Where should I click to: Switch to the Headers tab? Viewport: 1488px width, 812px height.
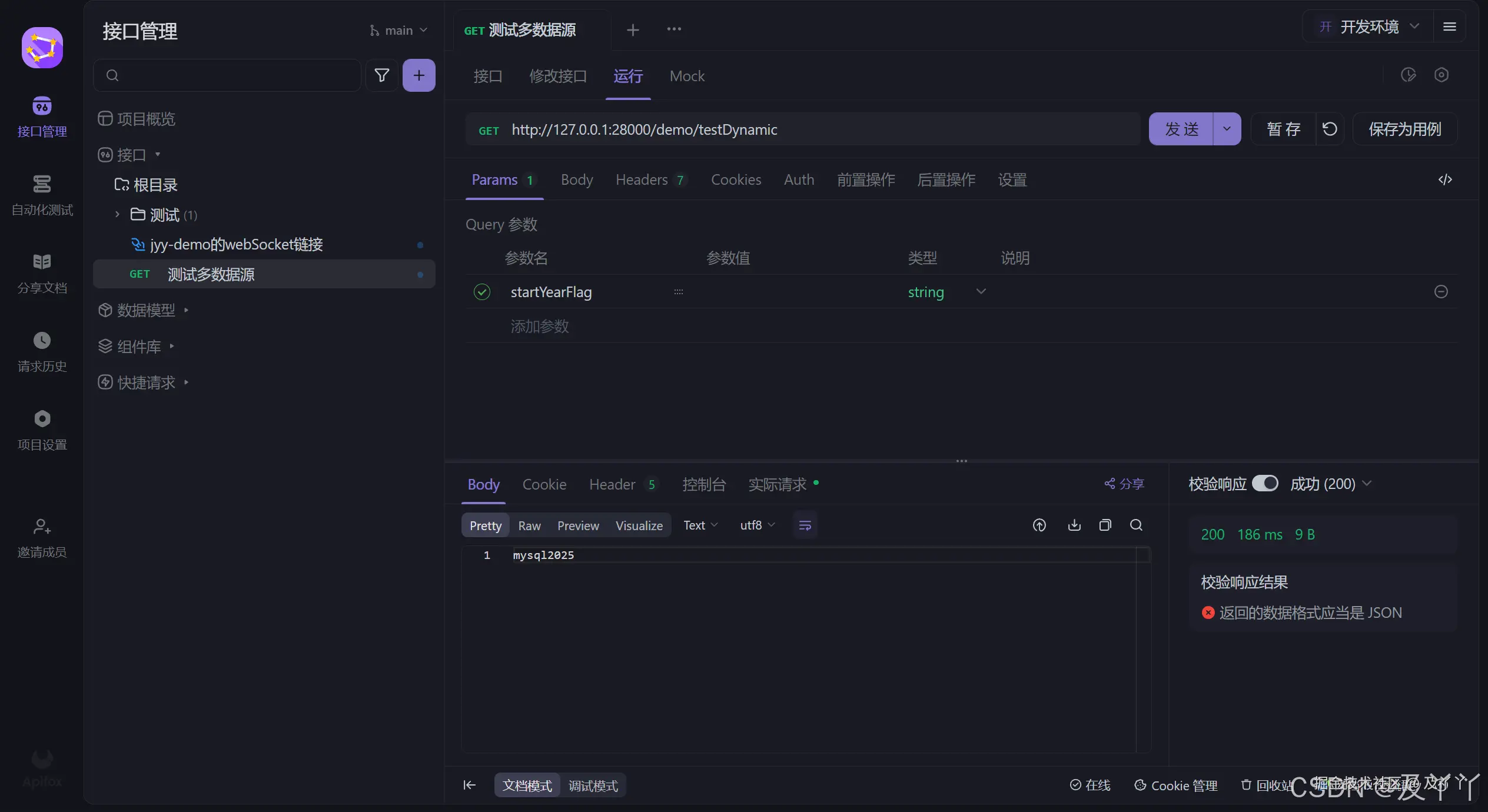pyautogui.click(x=642, y=179)
